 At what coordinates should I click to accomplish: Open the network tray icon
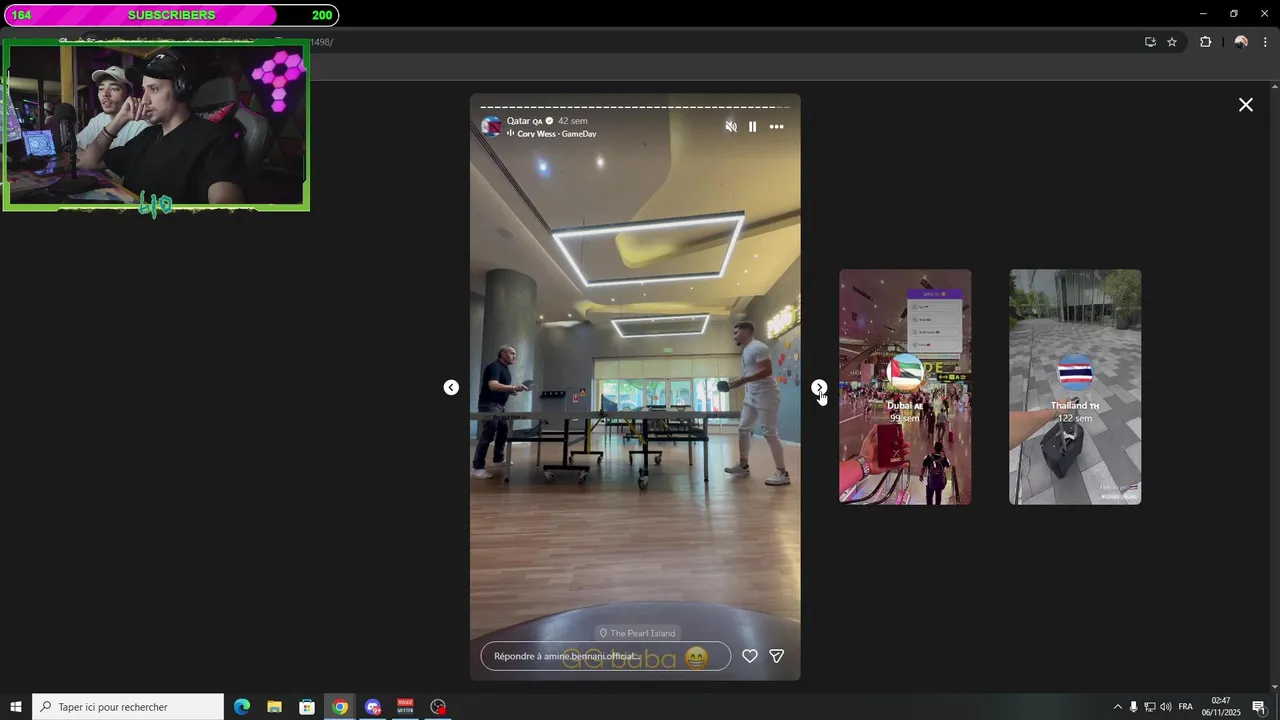[1149, 707]
